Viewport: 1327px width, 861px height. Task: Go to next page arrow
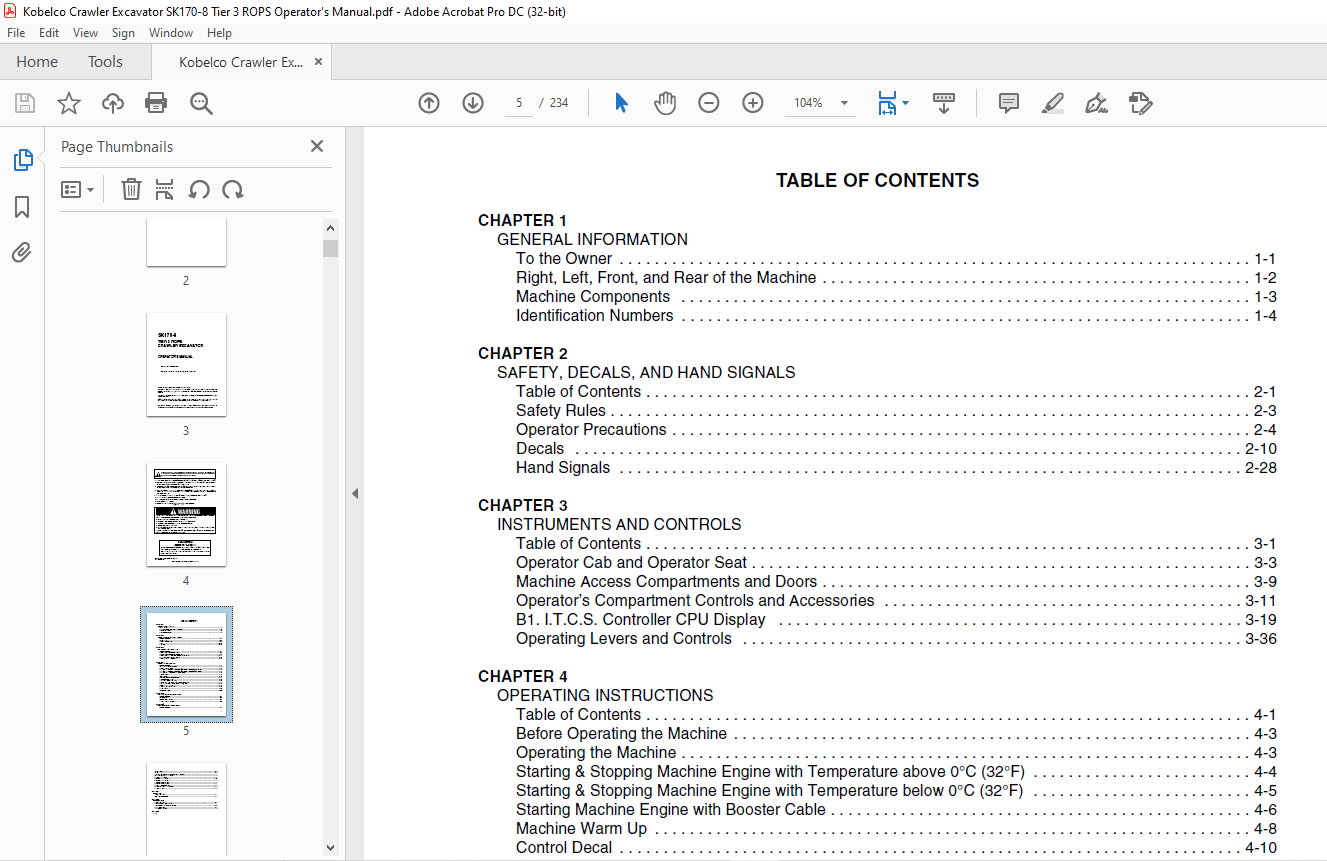473,103
